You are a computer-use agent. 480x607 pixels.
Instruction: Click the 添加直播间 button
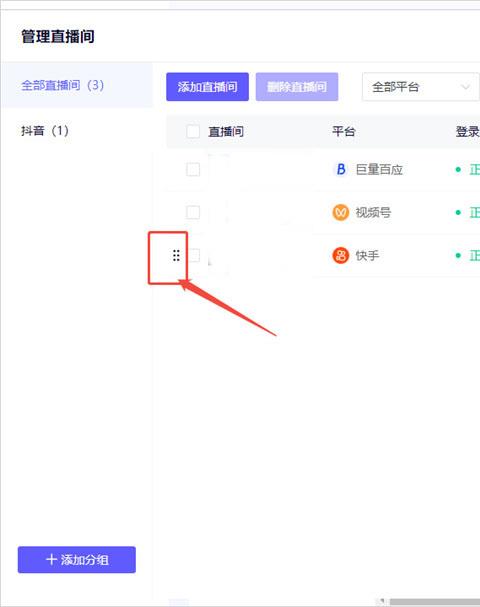pos(207,87)
